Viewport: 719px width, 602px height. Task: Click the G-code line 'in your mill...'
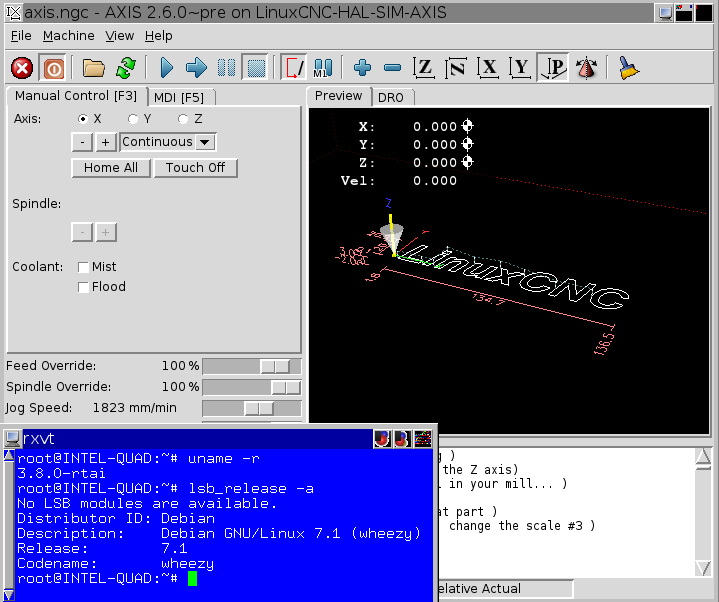pos(508,484)
